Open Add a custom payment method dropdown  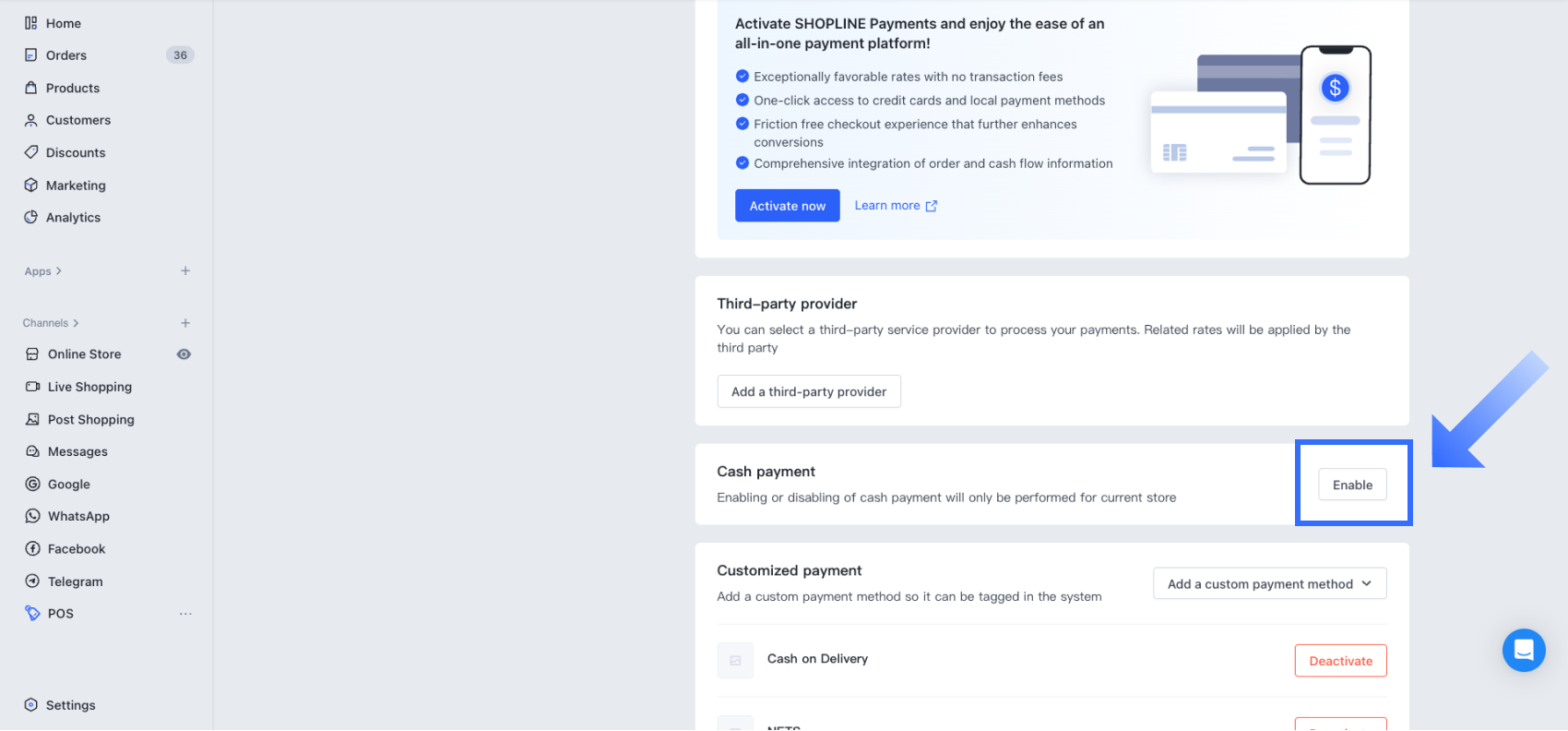click(x=1269, y=583)
